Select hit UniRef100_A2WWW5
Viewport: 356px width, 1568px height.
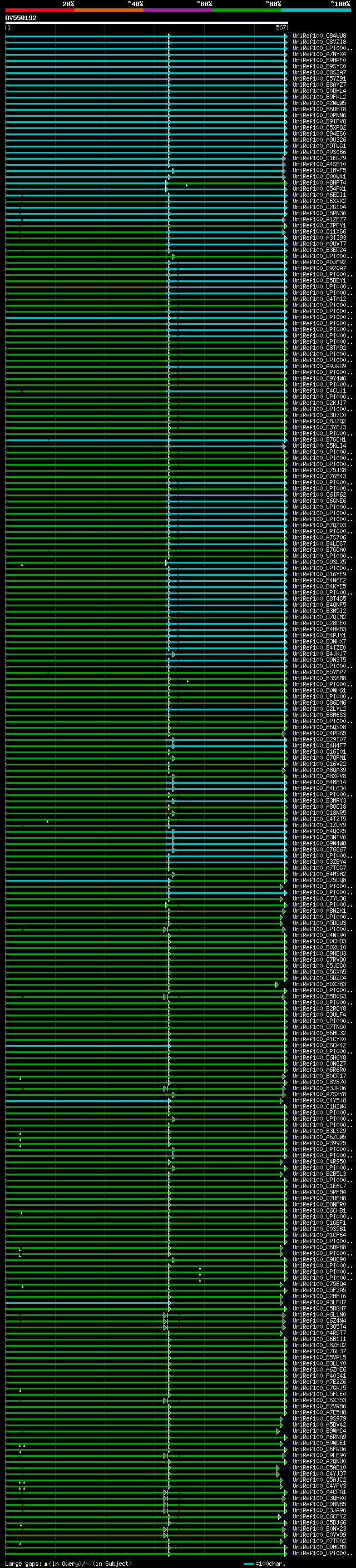click(319, 103)
